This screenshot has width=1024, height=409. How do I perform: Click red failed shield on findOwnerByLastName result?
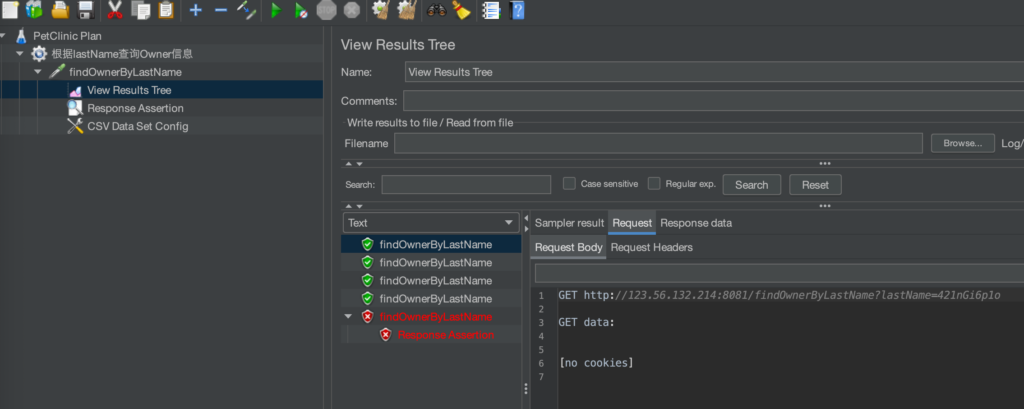coord(367,317)
